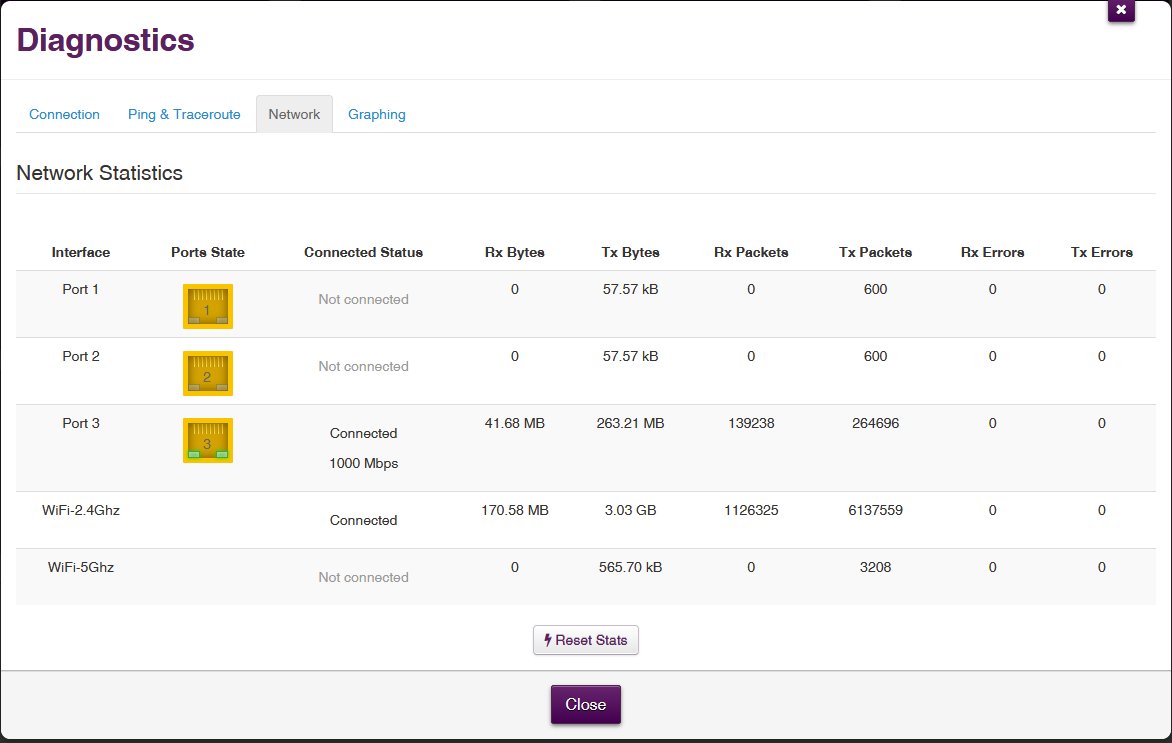This screenshot has height=743, width=1172.
Task: Close the dialog with the top-right X
Action: [1120, 10]
